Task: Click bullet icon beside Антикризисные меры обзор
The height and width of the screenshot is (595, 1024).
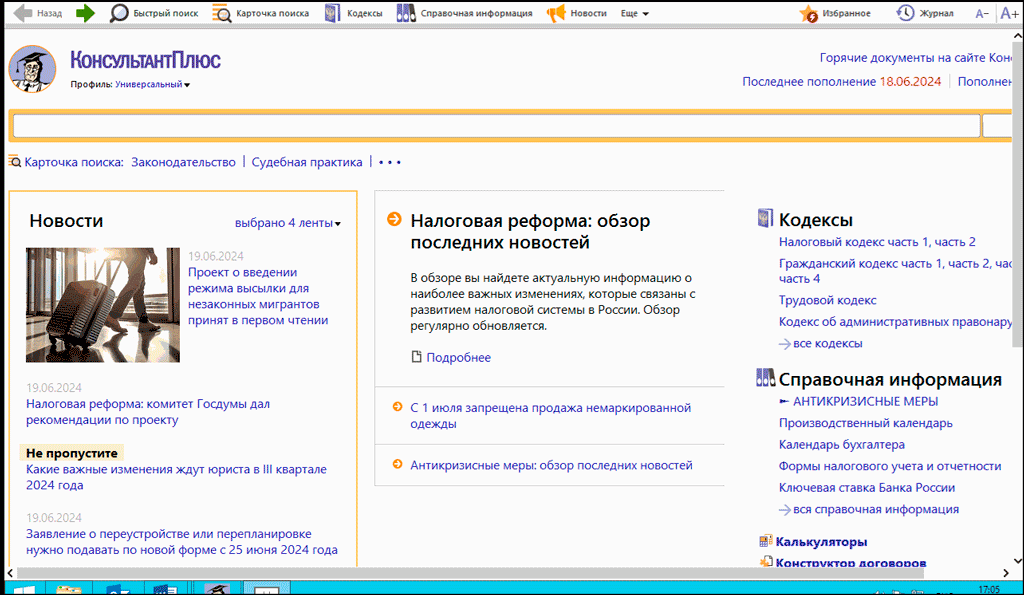Action: point(397,464)
